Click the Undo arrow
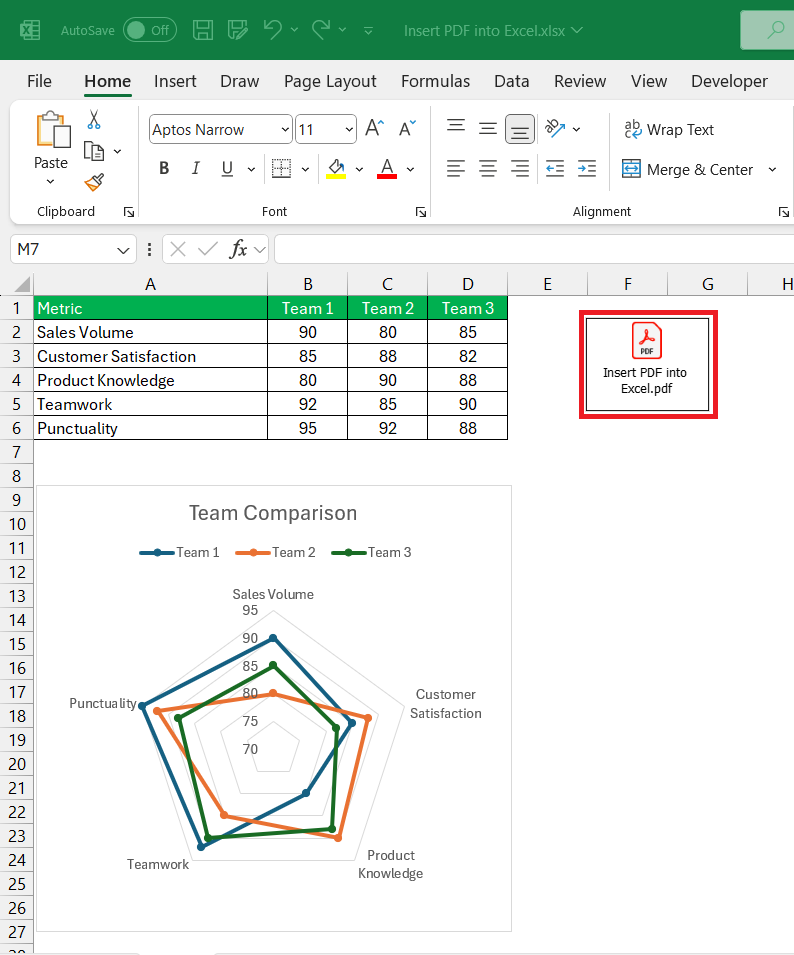Screen dimensions: 794x955 click(272, 29)
